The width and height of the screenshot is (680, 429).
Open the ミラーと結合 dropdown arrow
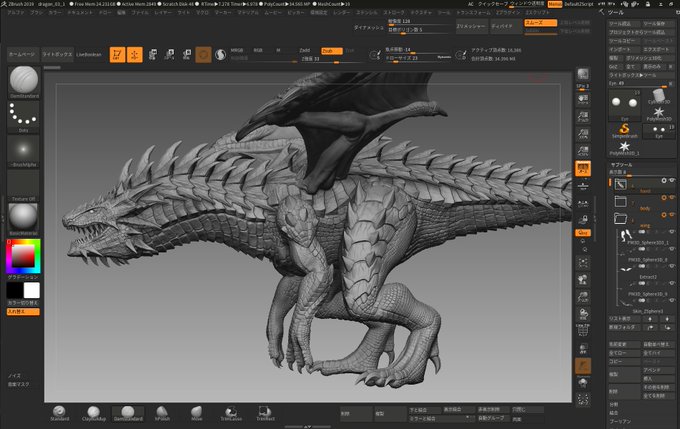(x=468, y=418)
